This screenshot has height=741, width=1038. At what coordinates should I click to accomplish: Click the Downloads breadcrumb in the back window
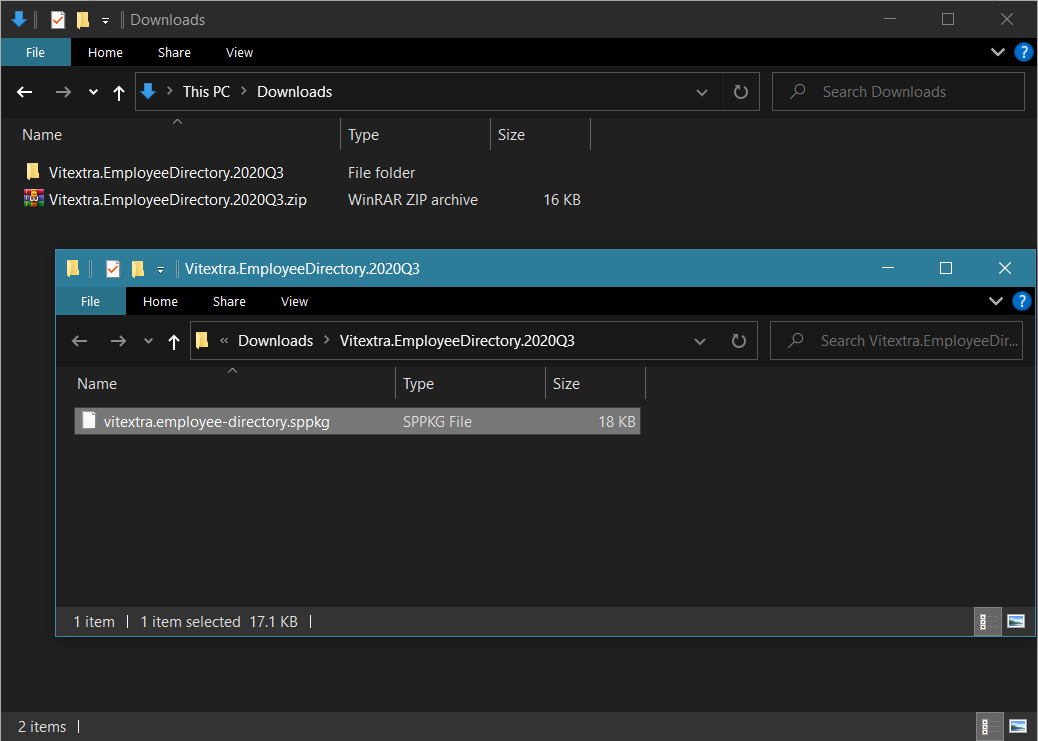click(295, 91)
